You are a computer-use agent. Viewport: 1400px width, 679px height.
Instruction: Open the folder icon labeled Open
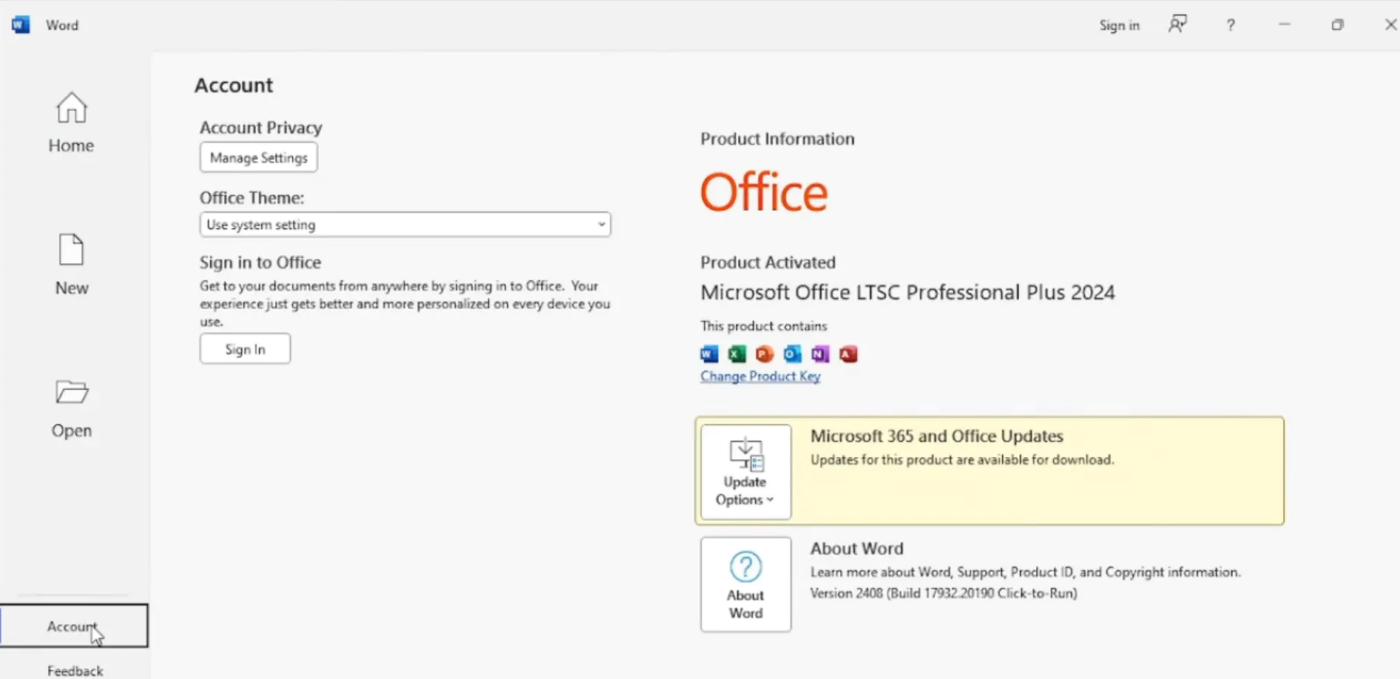[71, 392]
